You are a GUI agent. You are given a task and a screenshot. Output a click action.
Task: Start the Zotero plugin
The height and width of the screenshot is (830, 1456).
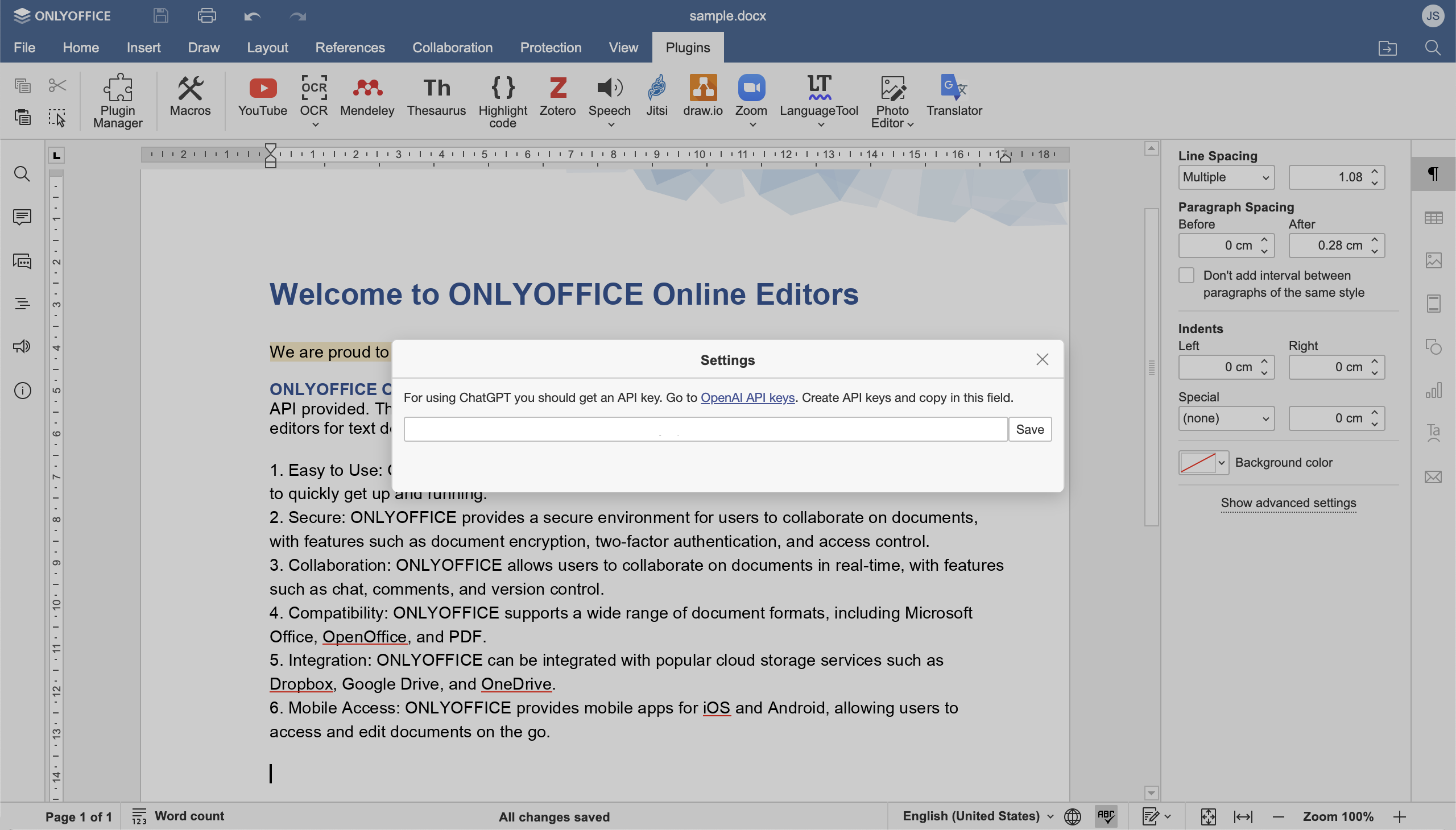[557, 98]
